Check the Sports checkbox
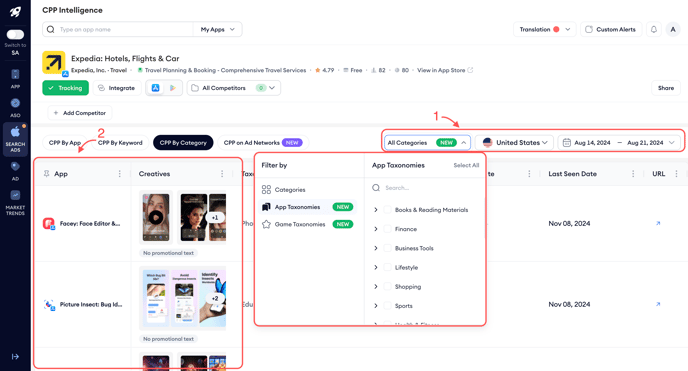Screen dimensions: 688x371 click(387, 306)
